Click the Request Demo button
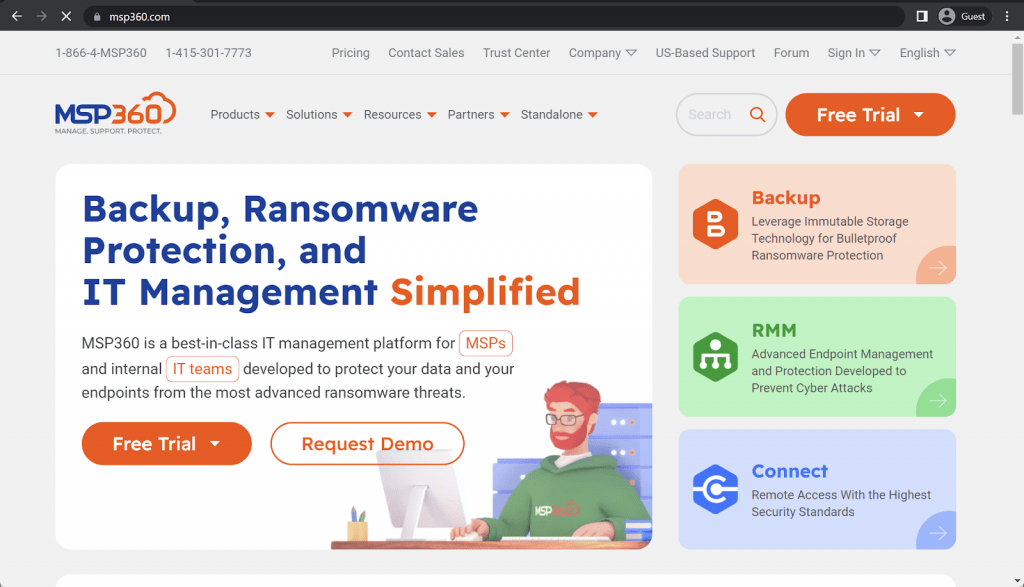The width and height of the screenshot is (1024, 587). (x=367, y=443)
